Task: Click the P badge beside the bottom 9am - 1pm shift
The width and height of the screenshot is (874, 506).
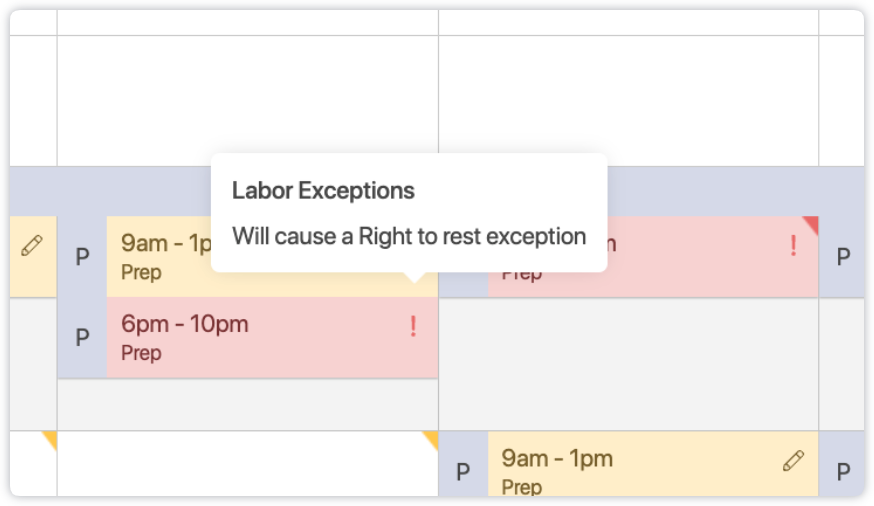Action: [x=463, y=472]
